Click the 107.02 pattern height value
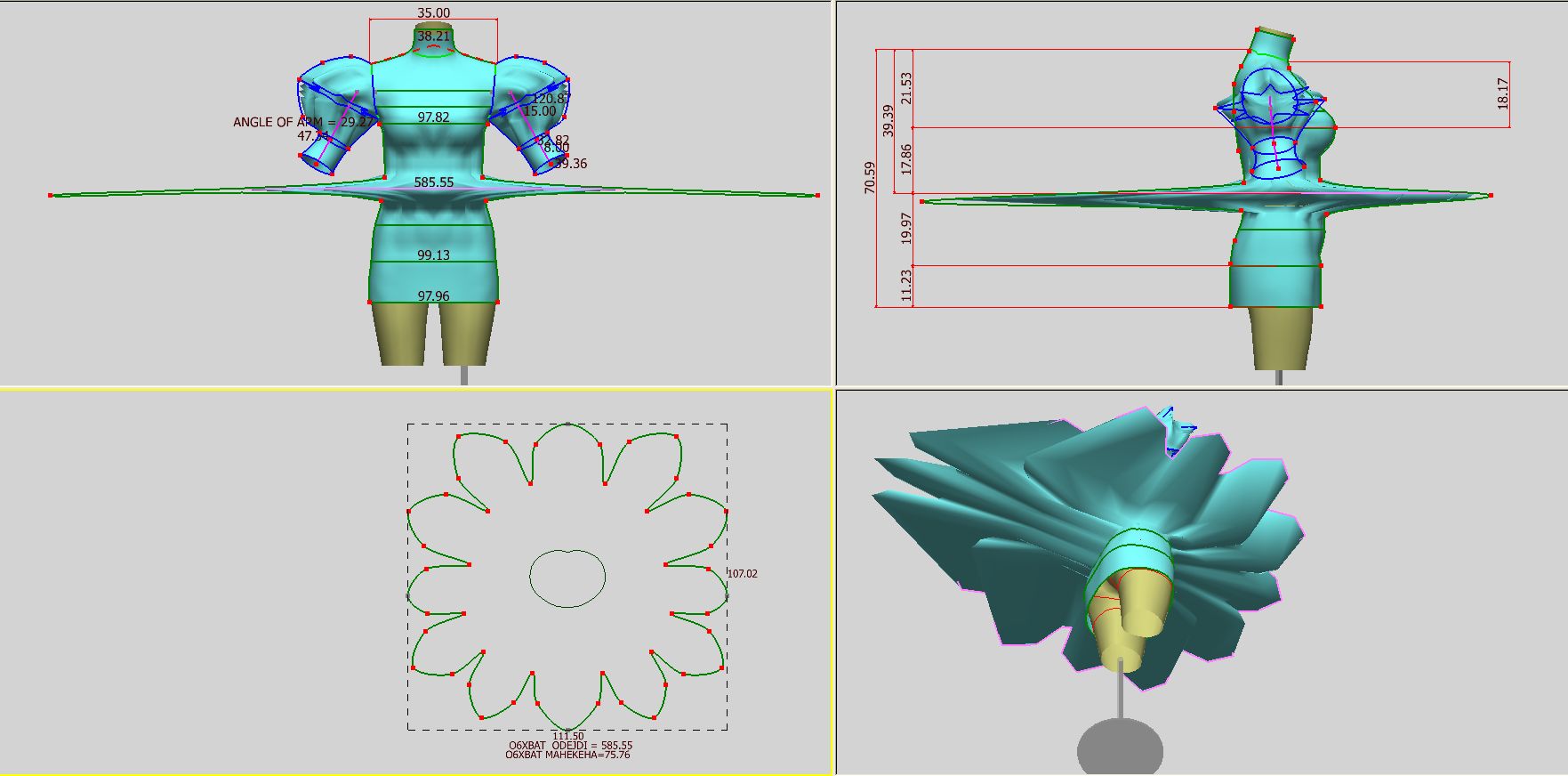Image resolution: width=1568 pixels, height=776 pixels. (x=743, y=574)
